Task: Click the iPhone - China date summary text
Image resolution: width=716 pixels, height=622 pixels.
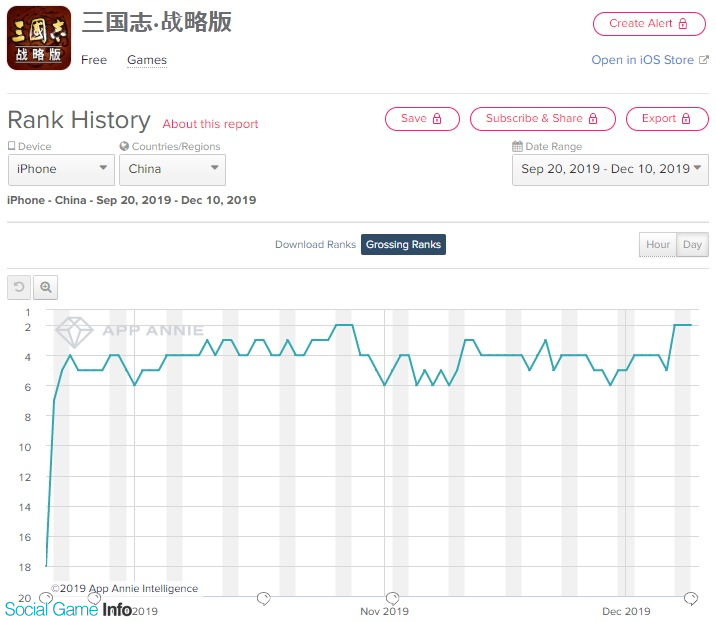Action: (132, 200)
